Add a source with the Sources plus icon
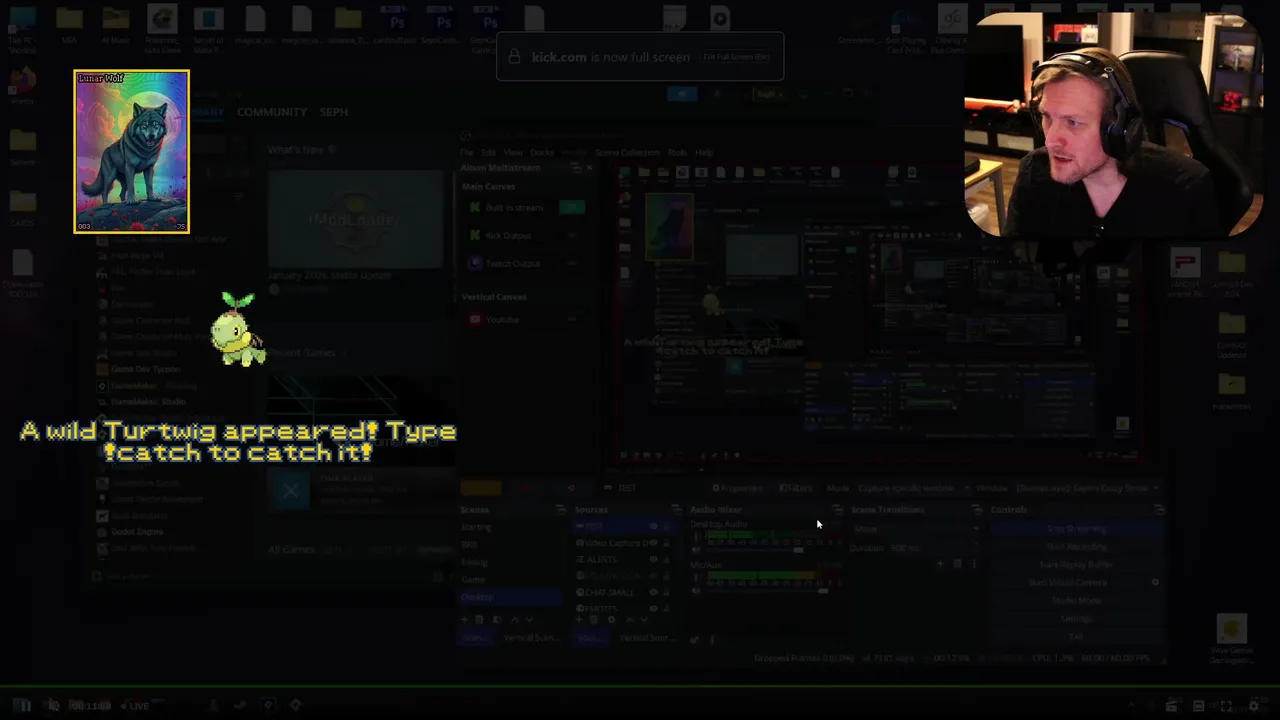 579,620
